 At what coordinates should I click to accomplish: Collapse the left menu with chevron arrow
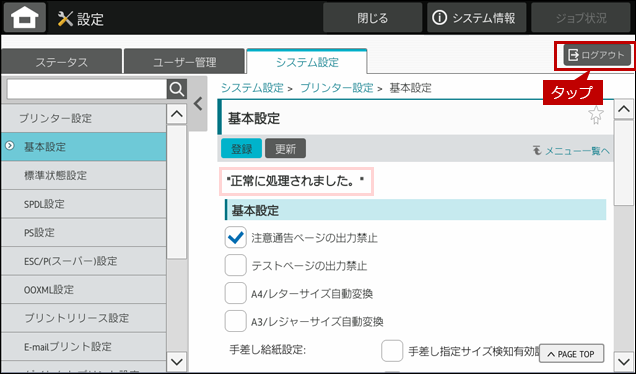[x=198, y=104]
